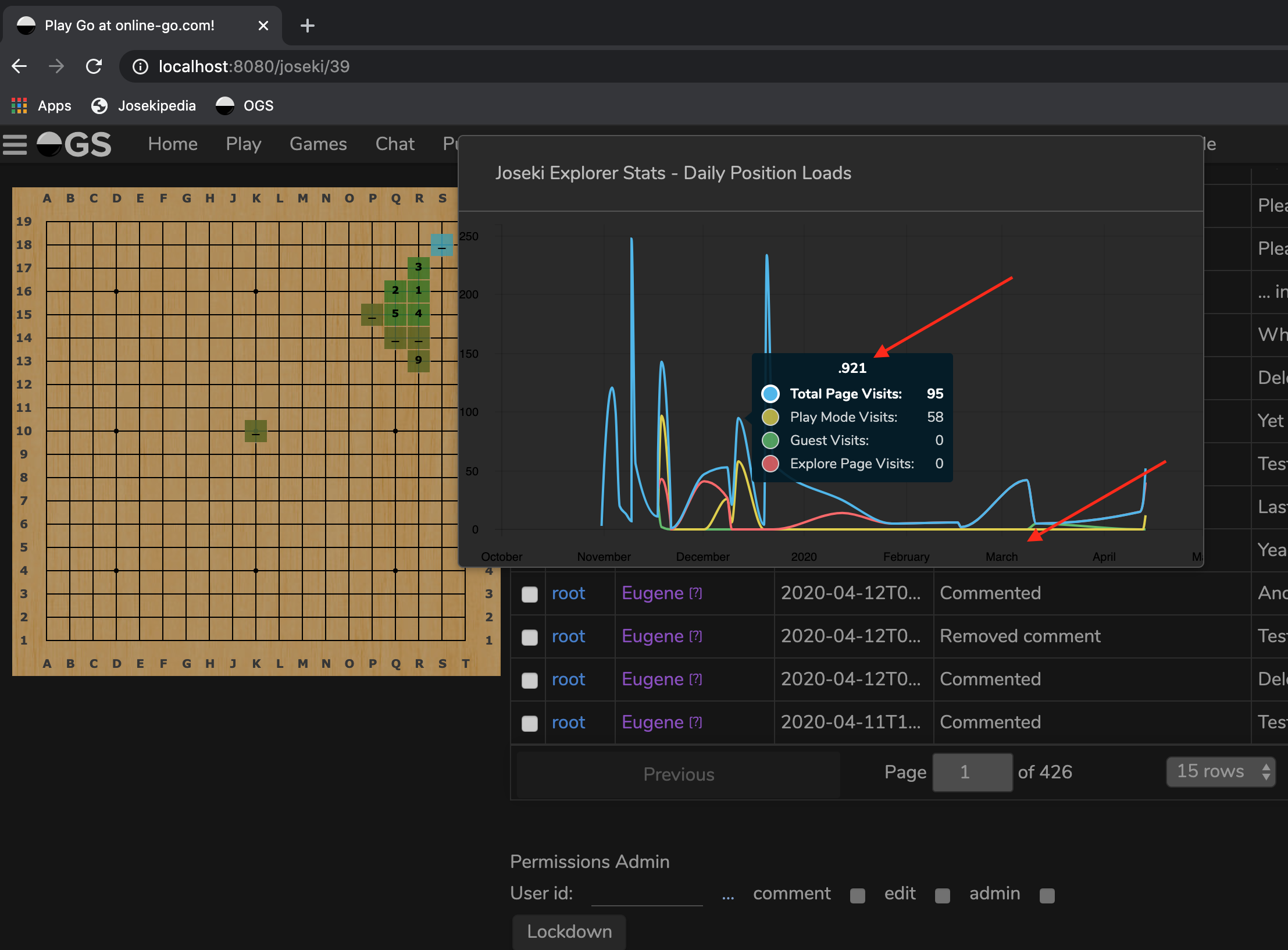The width and height of the screenshot is (1288, 950).
Task: Toggle the admin permission checkbox
Action: coord(1047,896)
